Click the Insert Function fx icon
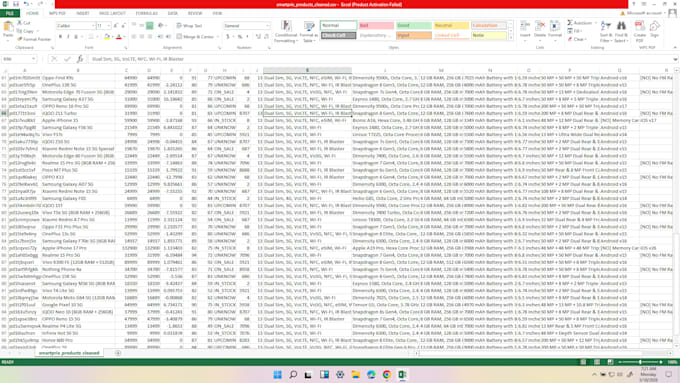This screenshot has height=383, width=680. 80,59
